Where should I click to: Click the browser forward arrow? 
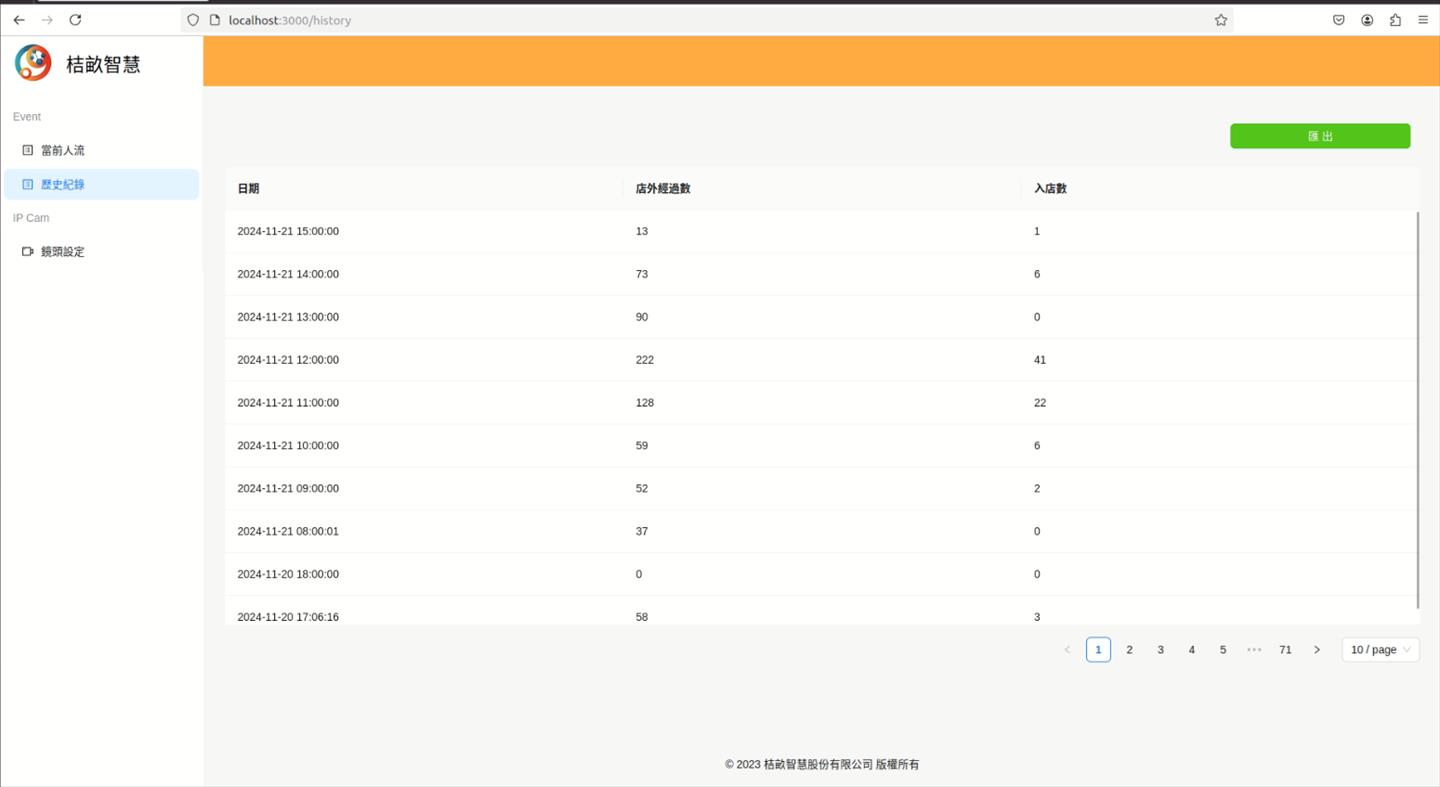[47, 20]
